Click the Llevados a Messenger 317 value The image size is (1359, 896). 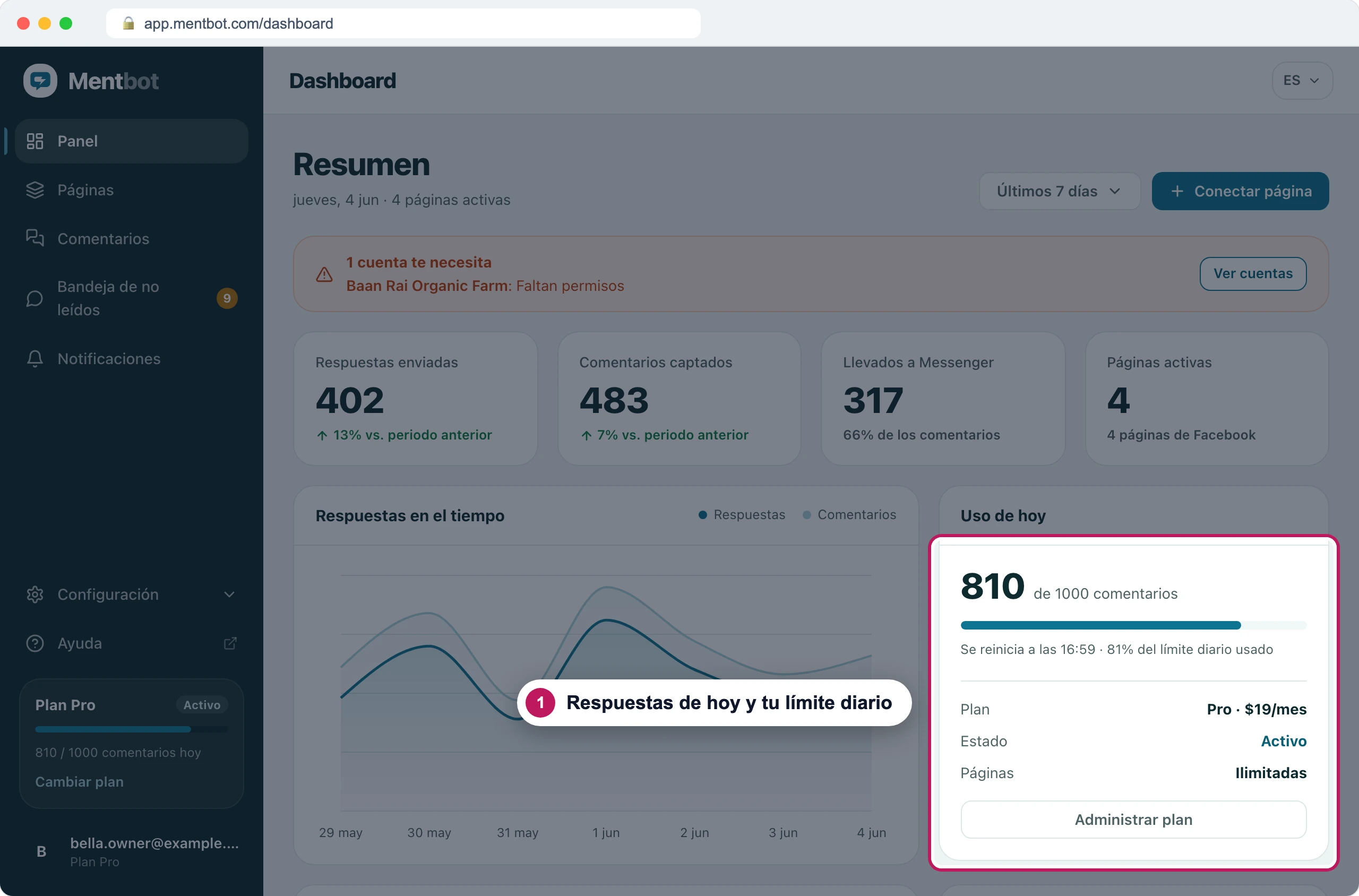tap(873, 400)
